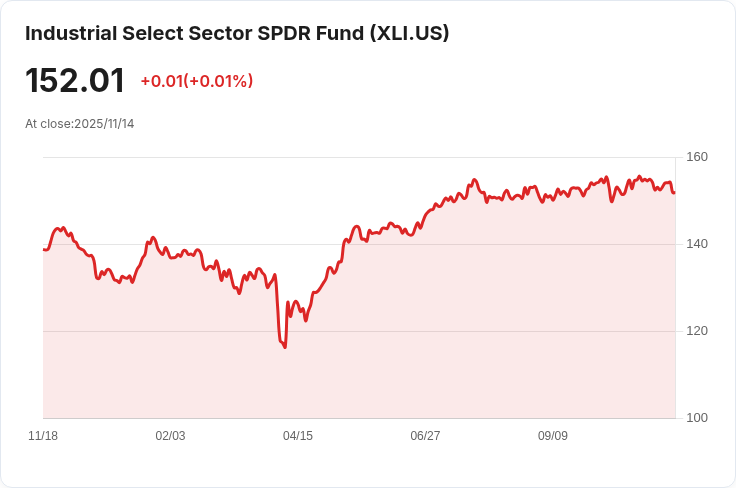736x488 pixels.
Task: Select the +0.01(+0.01%) price change text
Action: tap(197, 81)
